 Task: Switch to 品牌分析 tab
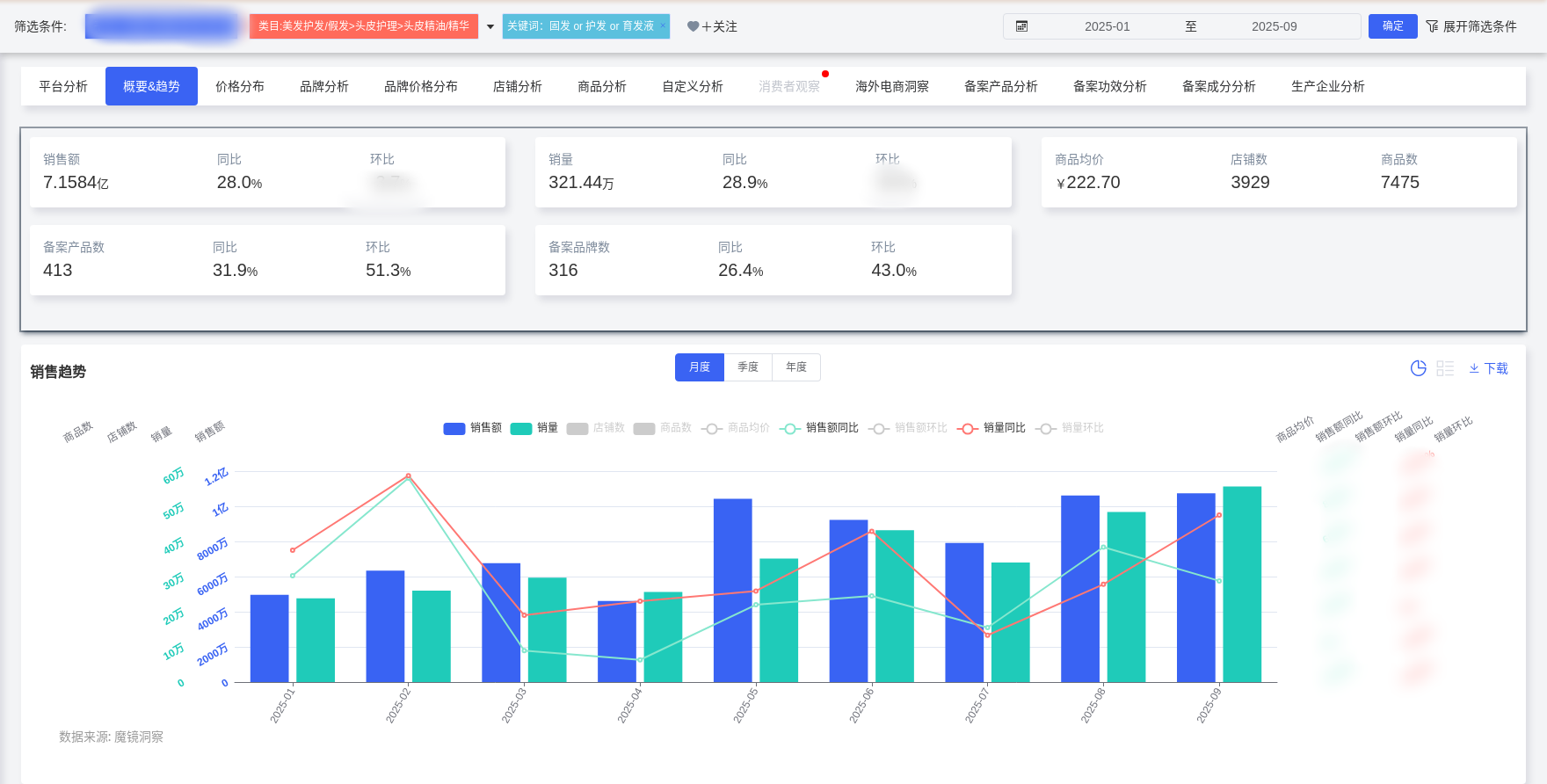pos(323,86)
